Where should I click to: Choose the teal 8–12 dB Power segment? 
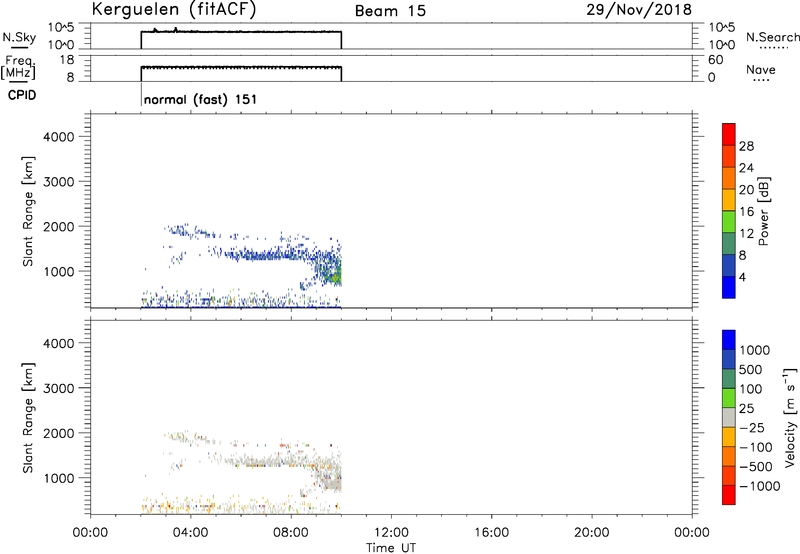[x=729, y=243]
